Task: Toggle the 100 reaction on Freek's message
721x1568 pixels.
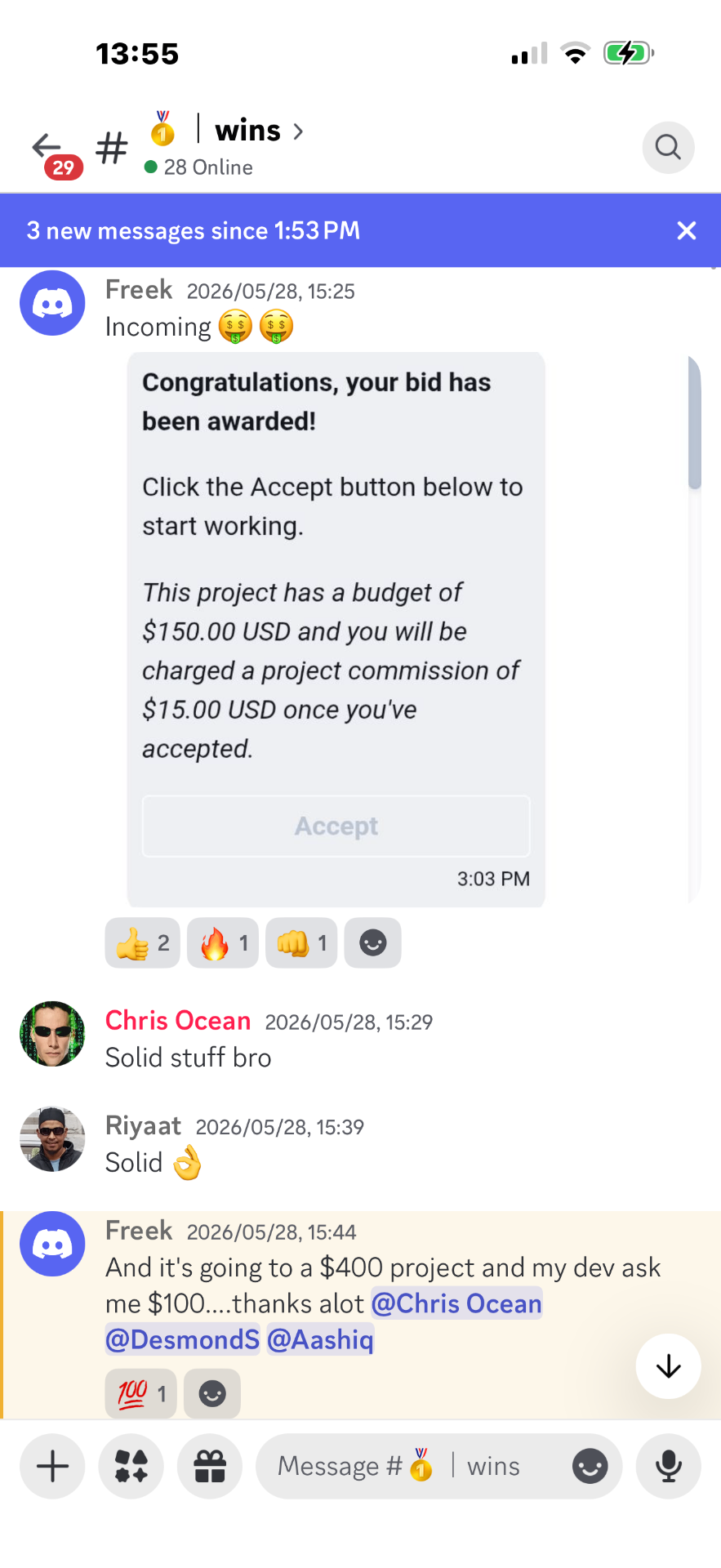Action: (x=141, y=1393)
